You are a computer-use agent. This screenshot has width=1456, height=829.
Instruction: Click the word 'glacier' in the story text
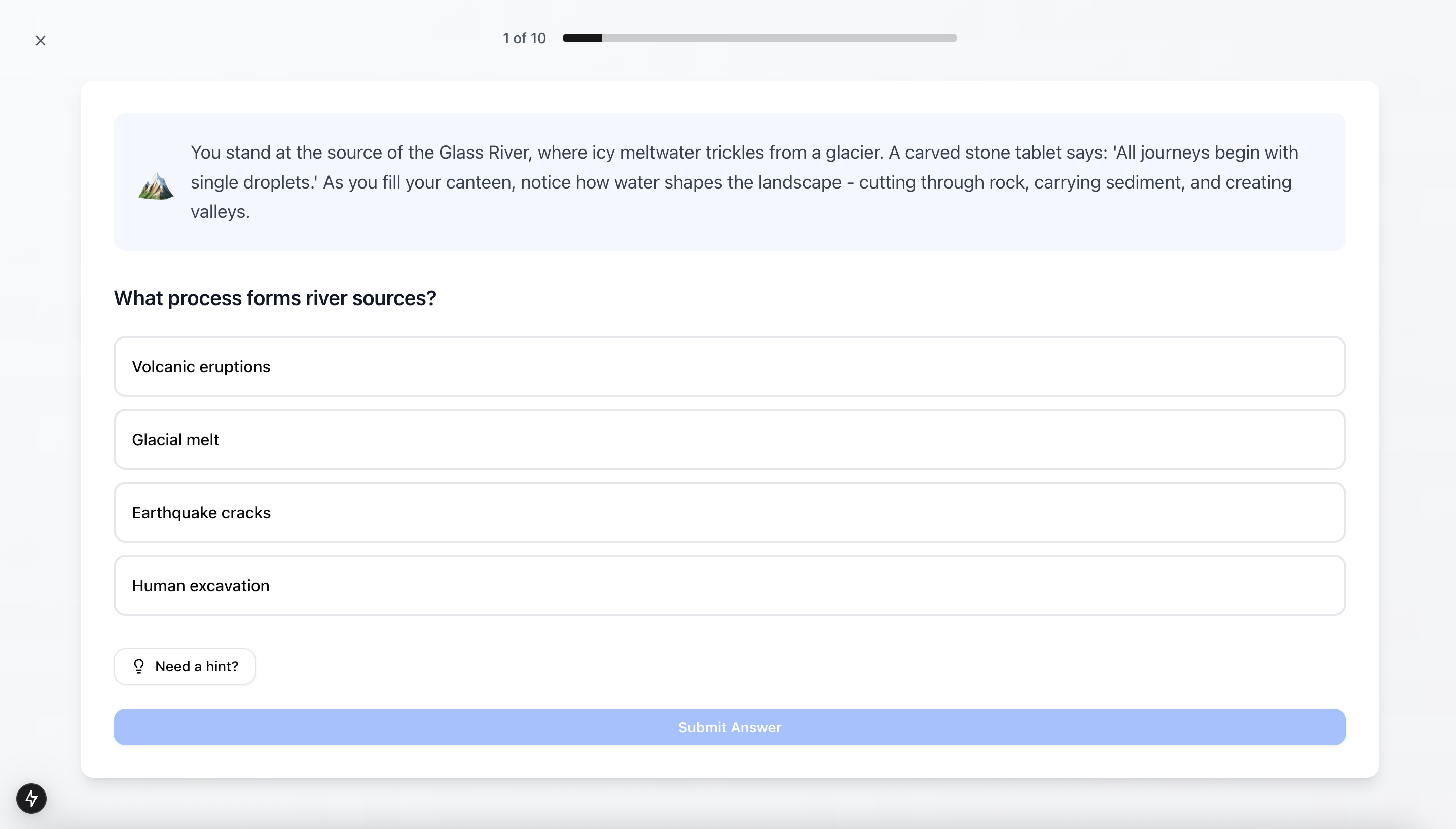click(x=853, y=153)
